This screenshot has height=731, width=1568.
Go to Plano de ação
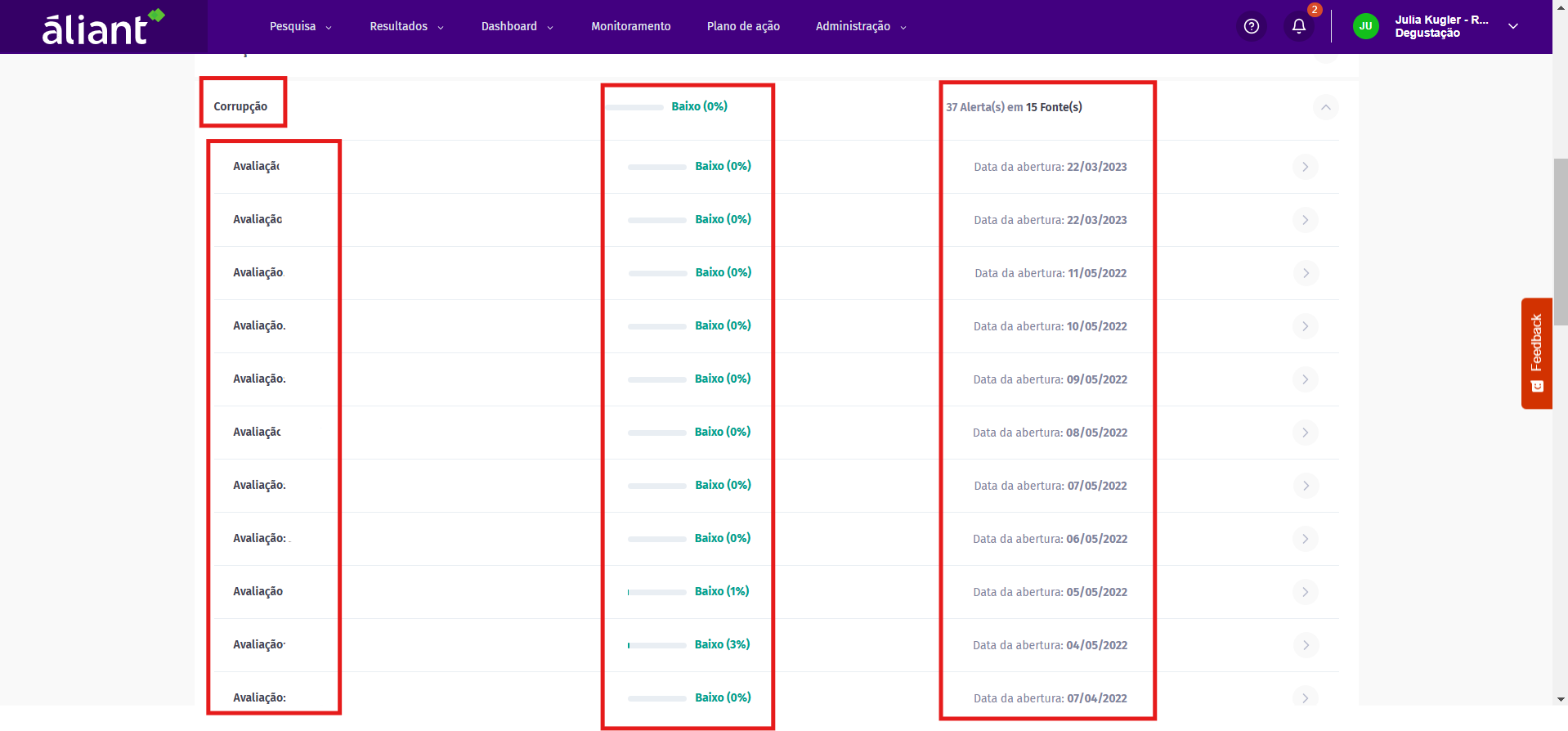pyautogui.click(x=743, y=26)
